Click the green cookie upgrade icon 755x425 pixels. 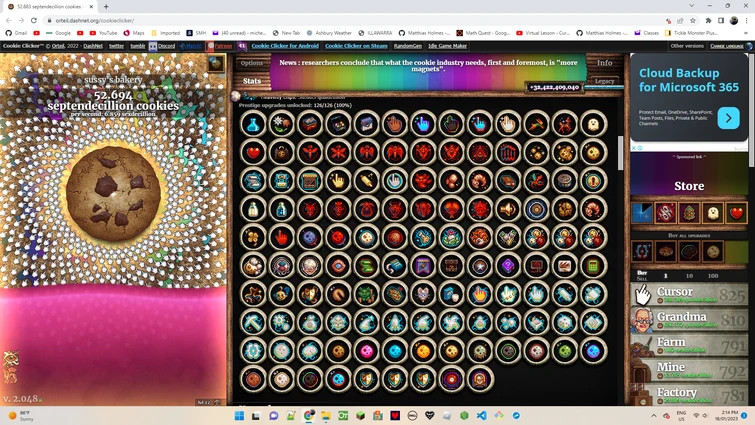pos(565,351)
